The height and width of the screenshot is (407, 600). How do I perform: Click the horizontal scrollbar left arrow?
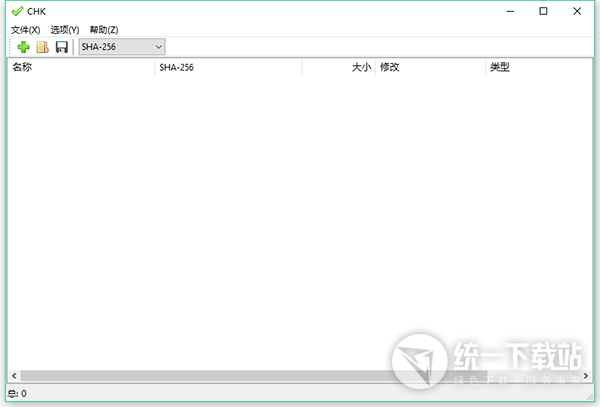(14, 376)
